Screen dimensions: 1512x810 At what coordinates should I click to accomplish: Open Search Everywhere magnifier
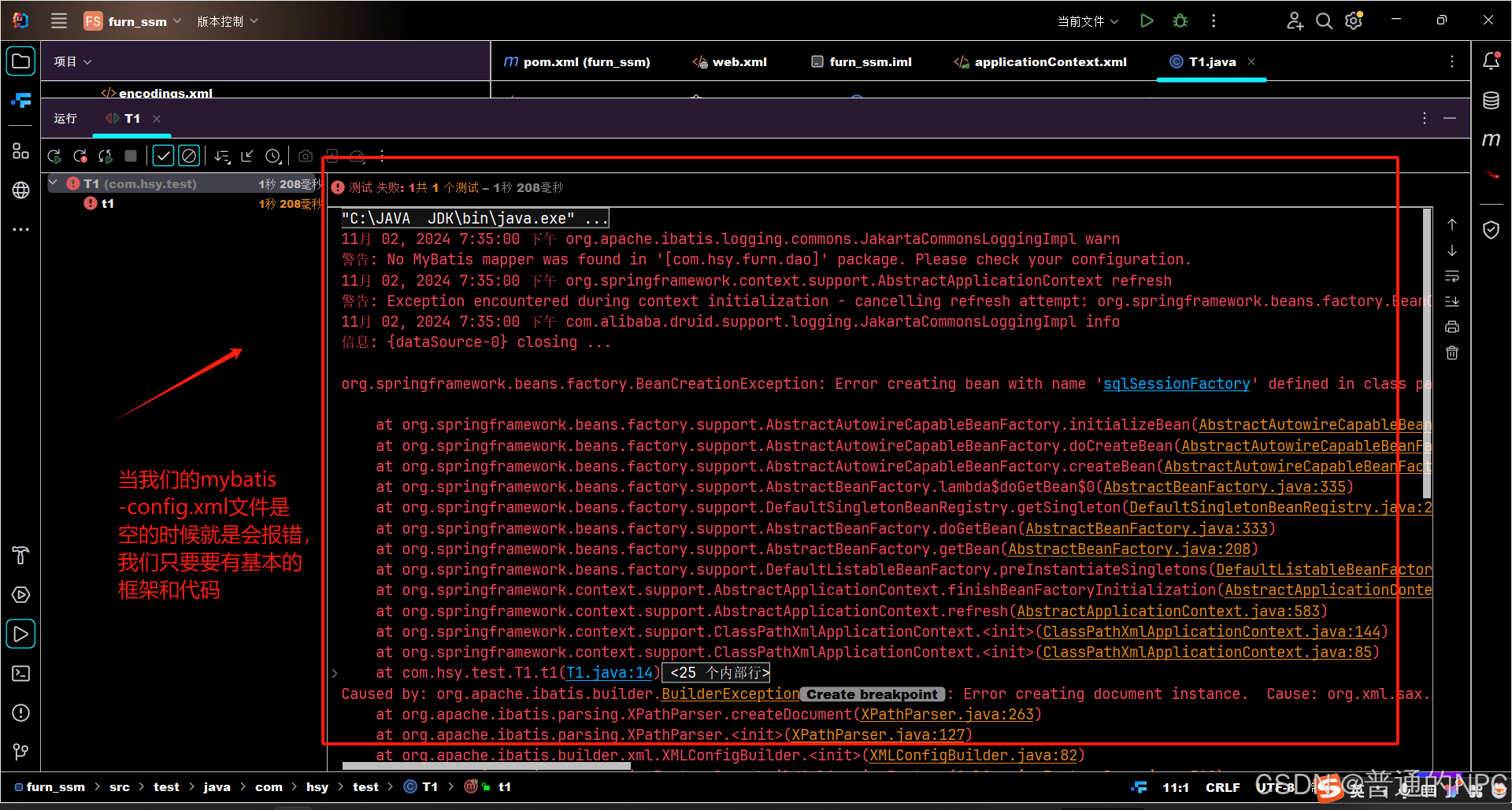1325,21
